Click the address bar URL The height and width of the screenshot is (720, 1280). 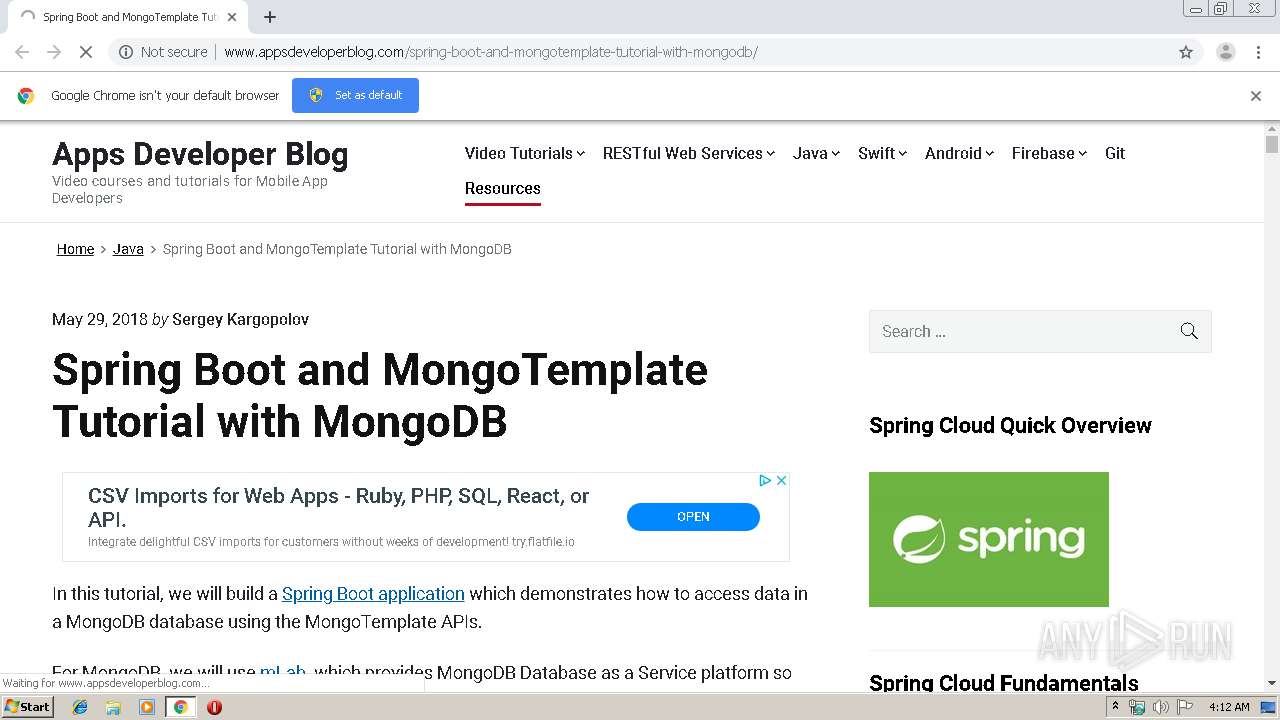(x=490, y=52)
